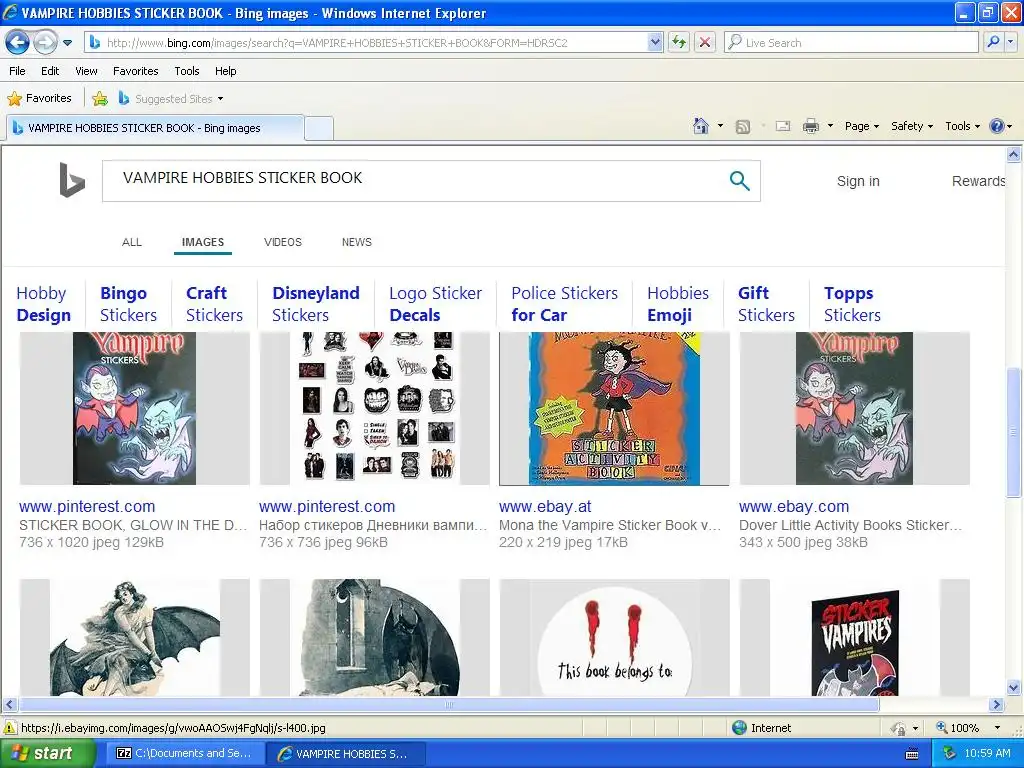Screen dimensions: 1024x768
Task: Open the search provider dropdown arrow
Action: (x=1010, y=42)
